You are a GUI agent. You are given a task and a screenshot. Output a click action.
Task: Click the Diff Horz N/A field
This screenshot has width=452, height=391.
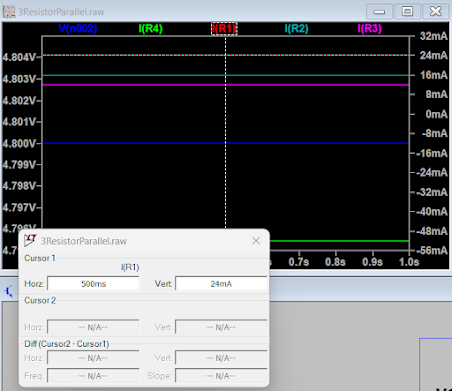point(93,358)
